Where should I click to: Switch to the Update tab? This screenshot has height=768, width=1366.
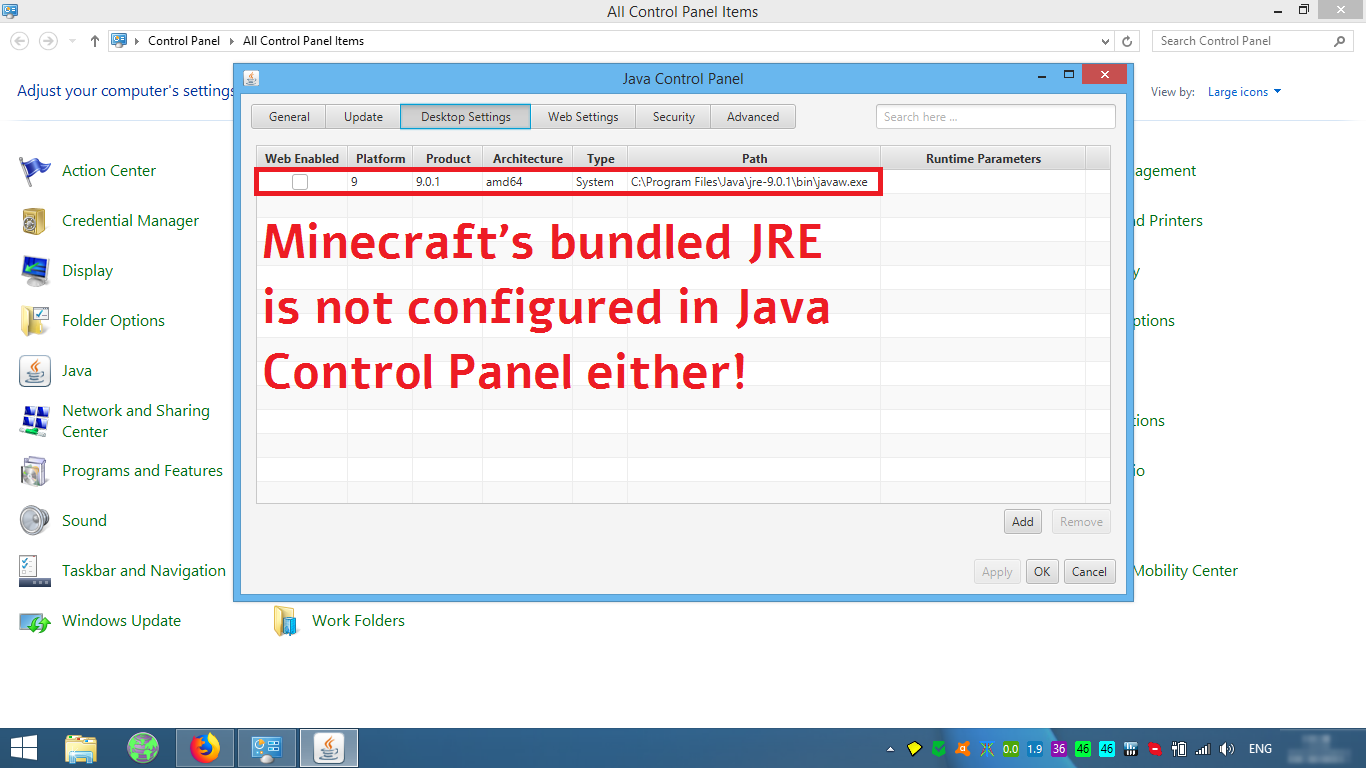[x=363, y=117]
